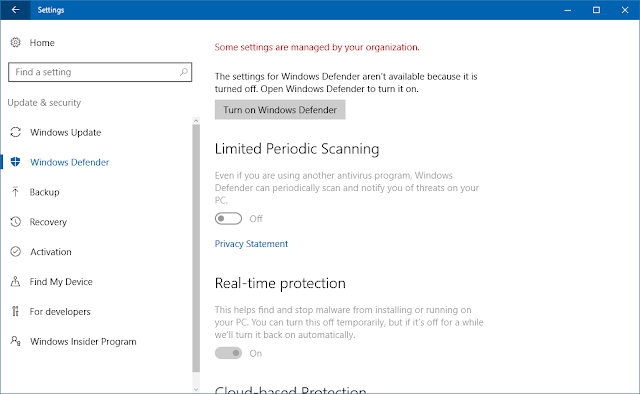The image size is (640, 394).
Task: Click the Real-time protection heading
Action: (x=280, y=283)
